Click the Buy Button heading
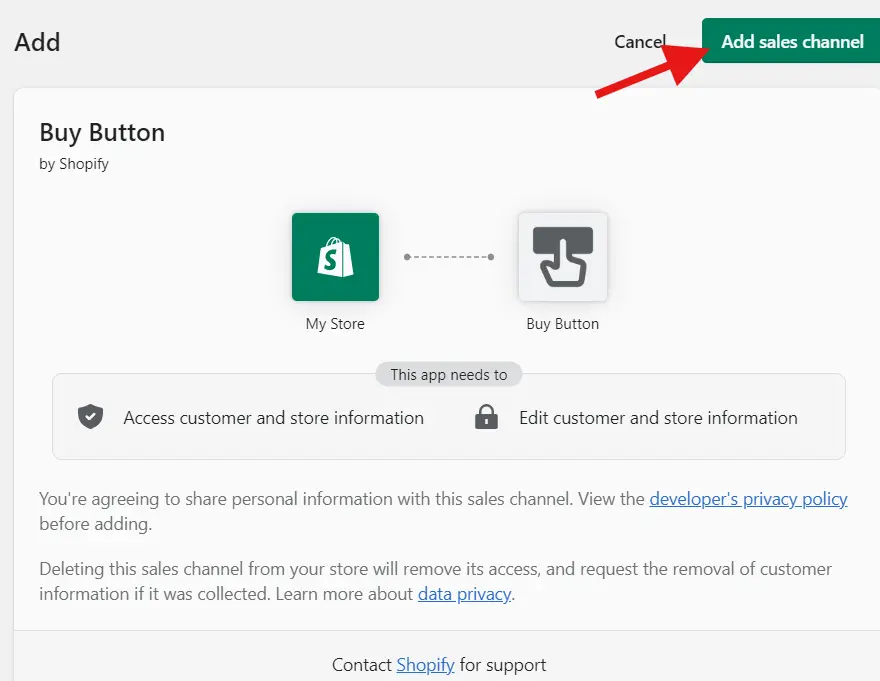The height and width of the screenshot is (681, 880). coord(102,133)
